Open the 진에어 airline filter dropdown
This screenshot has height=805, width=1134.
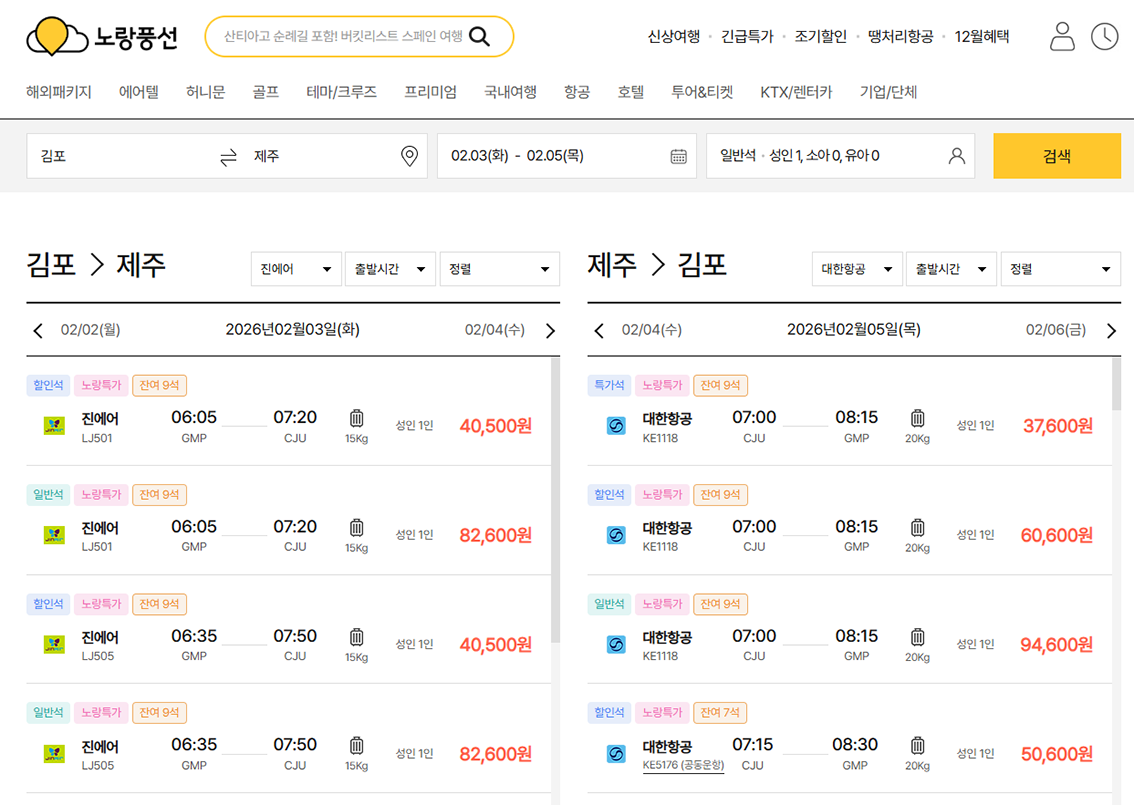pyautogui.click(x=296, y=269)
